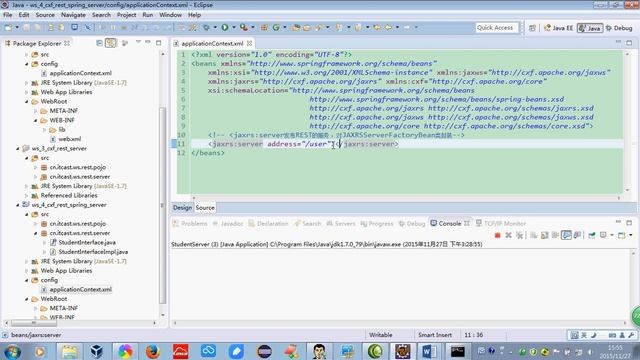
Task: Open the command prompt taskbar icon
Action: point(457,351)
